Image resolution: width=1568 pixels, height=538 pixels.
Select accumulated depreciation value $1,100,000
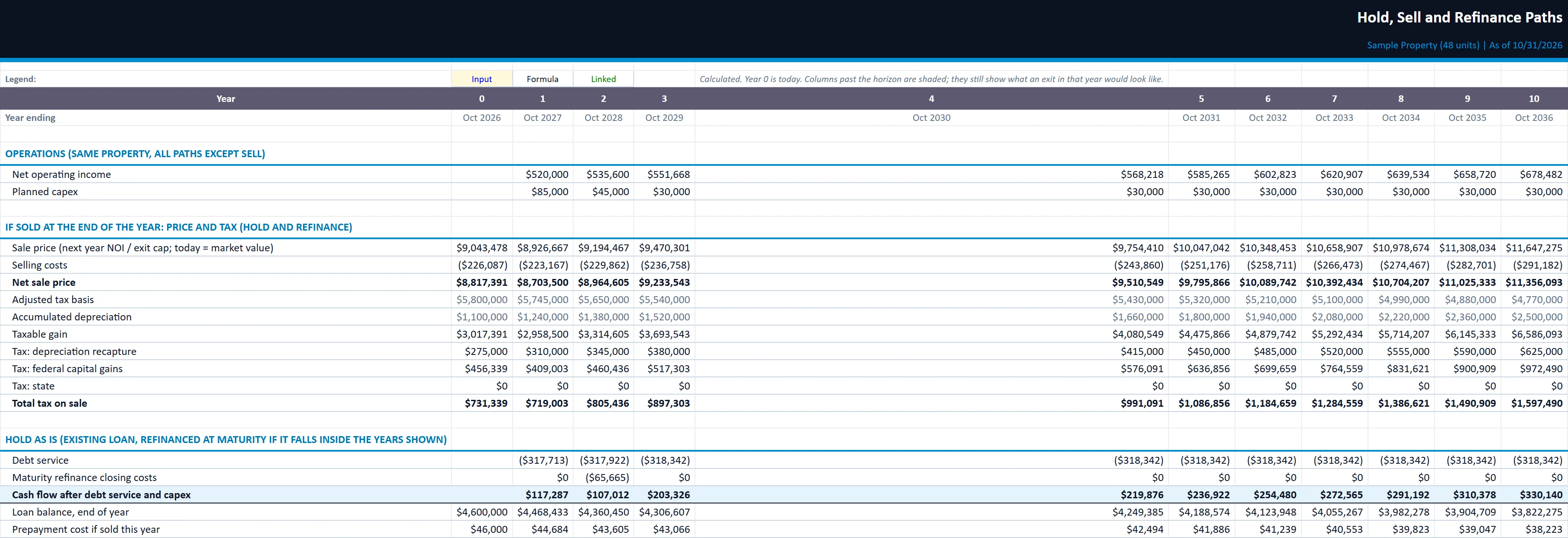(482, 317)
